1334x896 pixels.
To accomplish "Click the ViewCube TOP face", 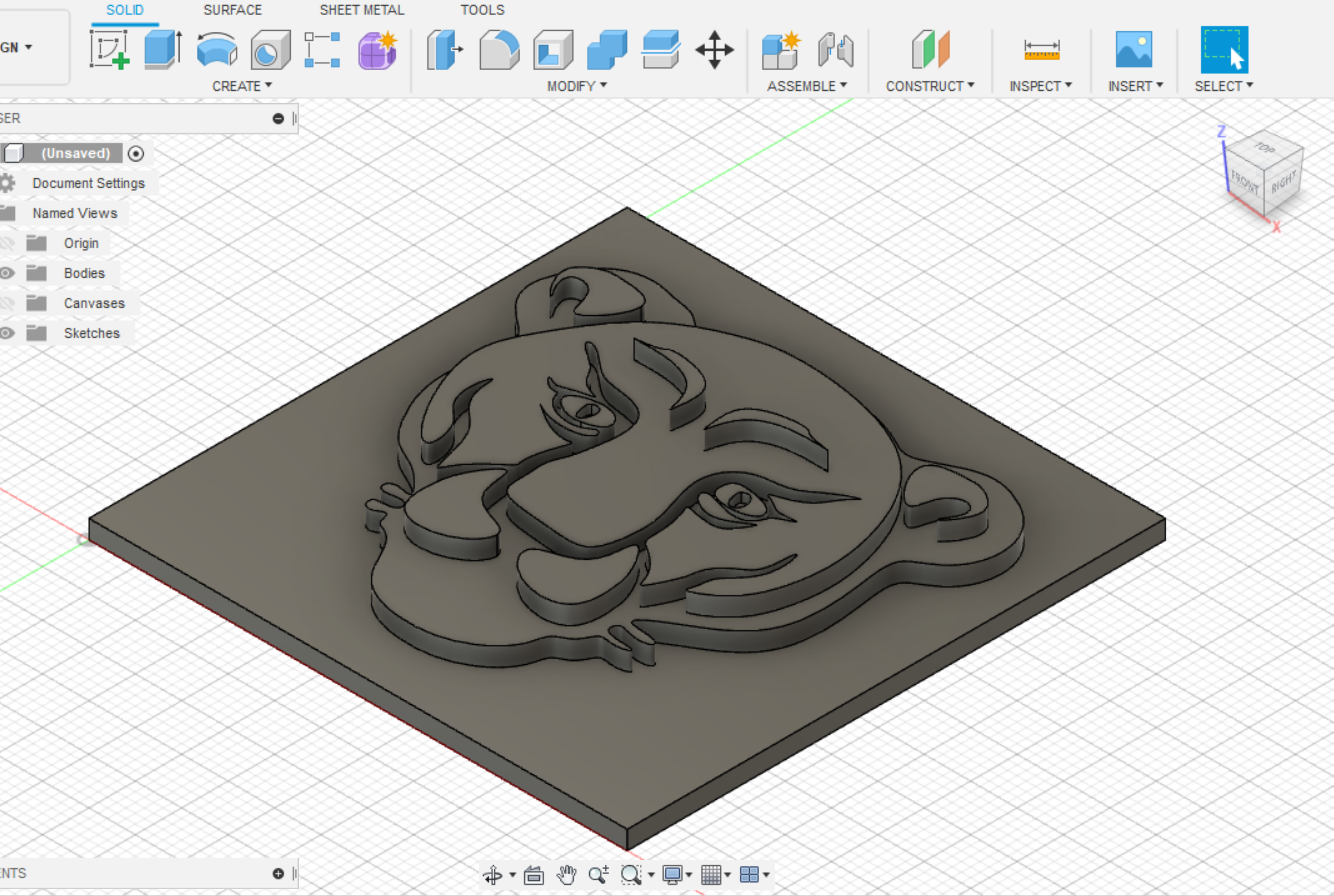I will (1266, 148).
